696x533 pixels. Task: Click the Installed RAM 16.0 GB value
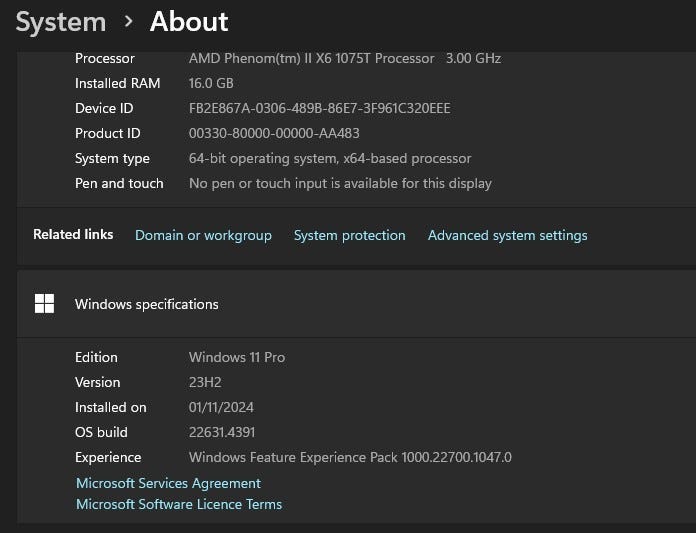tap(211, 83)
